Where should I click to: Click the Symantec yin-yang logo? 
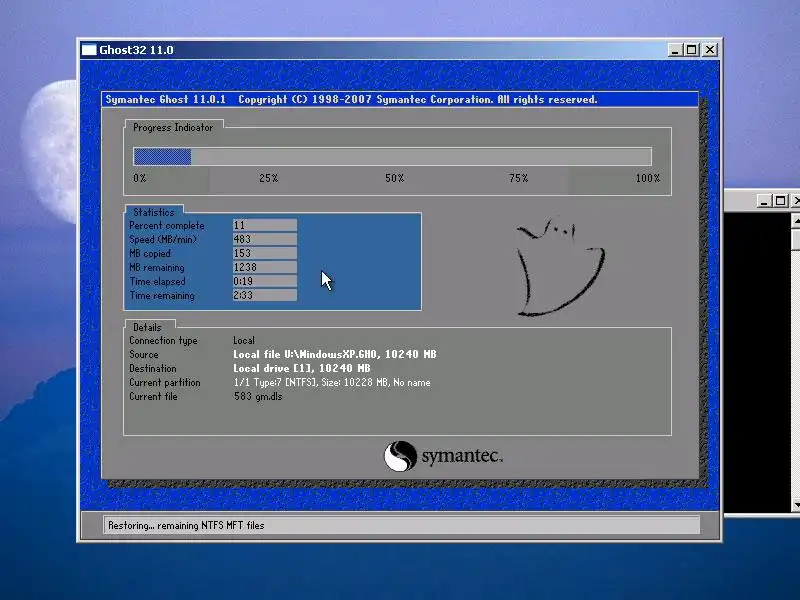(x=400, y=456)
